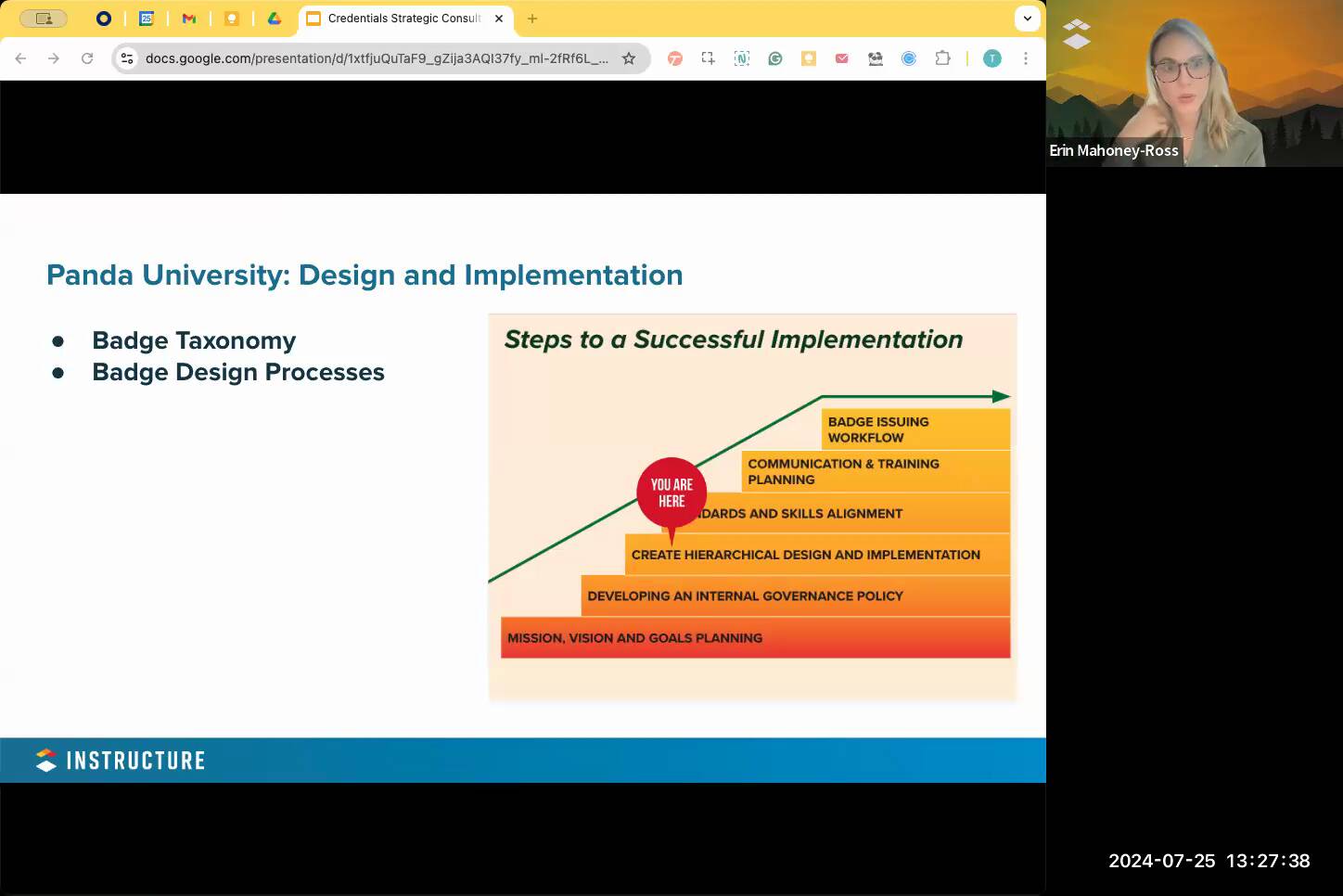Click the screen capture extension icon
This screenshot has width=1343, height=896.
(x=709, y=58)
